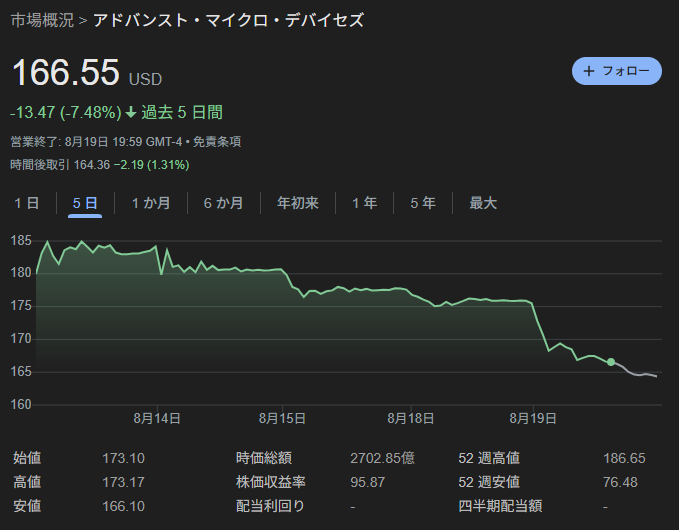Click the 高値 value 173.17
The height and width of the screenshot is (530, 679).
(x=123, y=482)
